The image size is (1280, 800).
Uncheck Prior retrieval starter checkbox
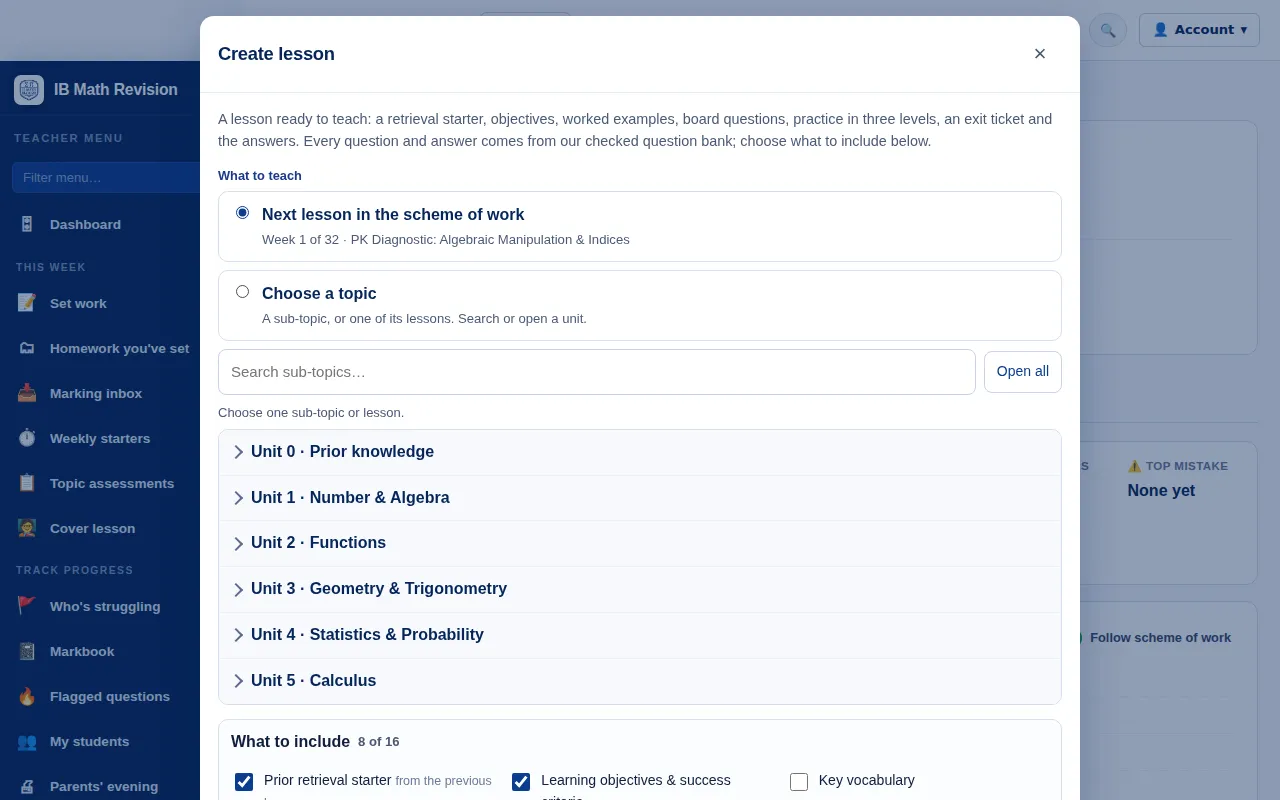pos(244,782)
